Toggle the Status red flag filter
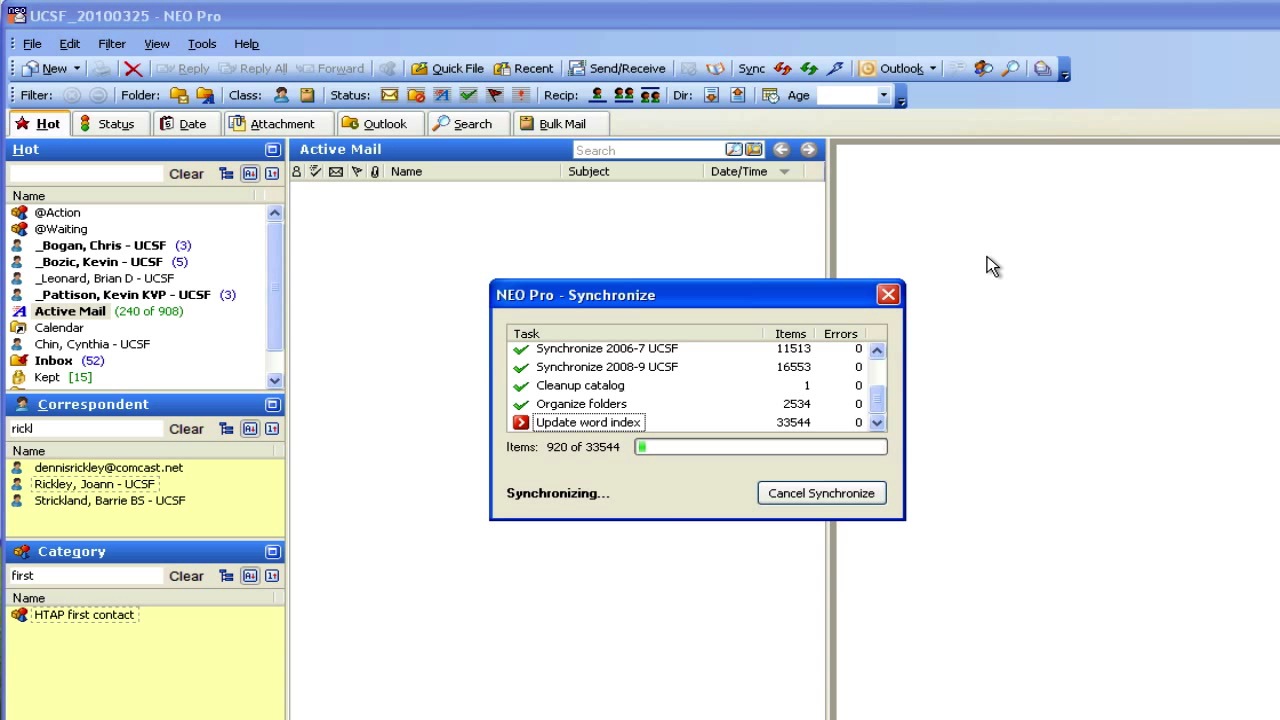The height and width of the screenshot is (720, 1280). pyautogui.click(x=494, y=95)
